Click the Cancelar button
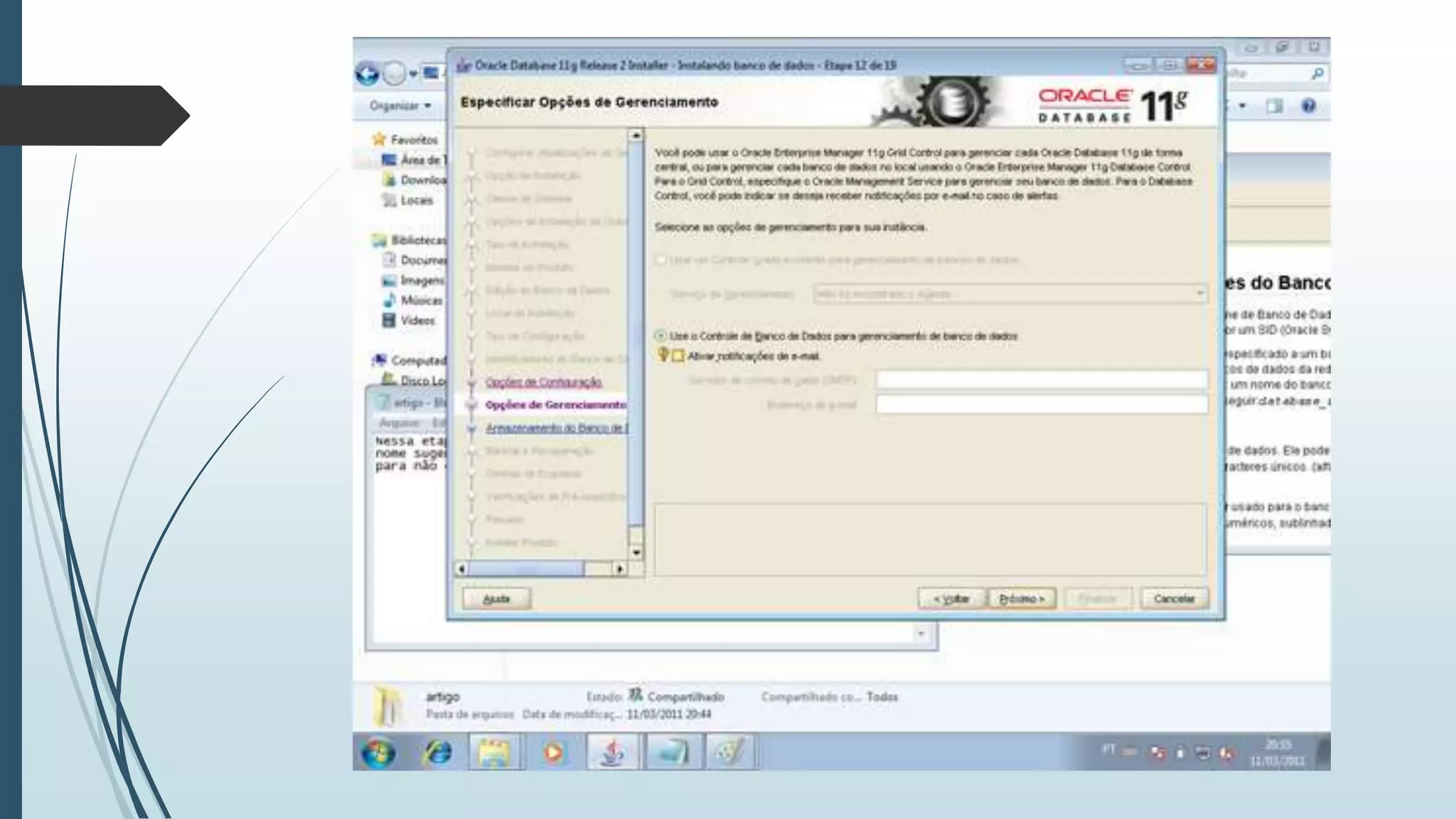Viewport: 1456px width, 819px height. (1174, 599)
